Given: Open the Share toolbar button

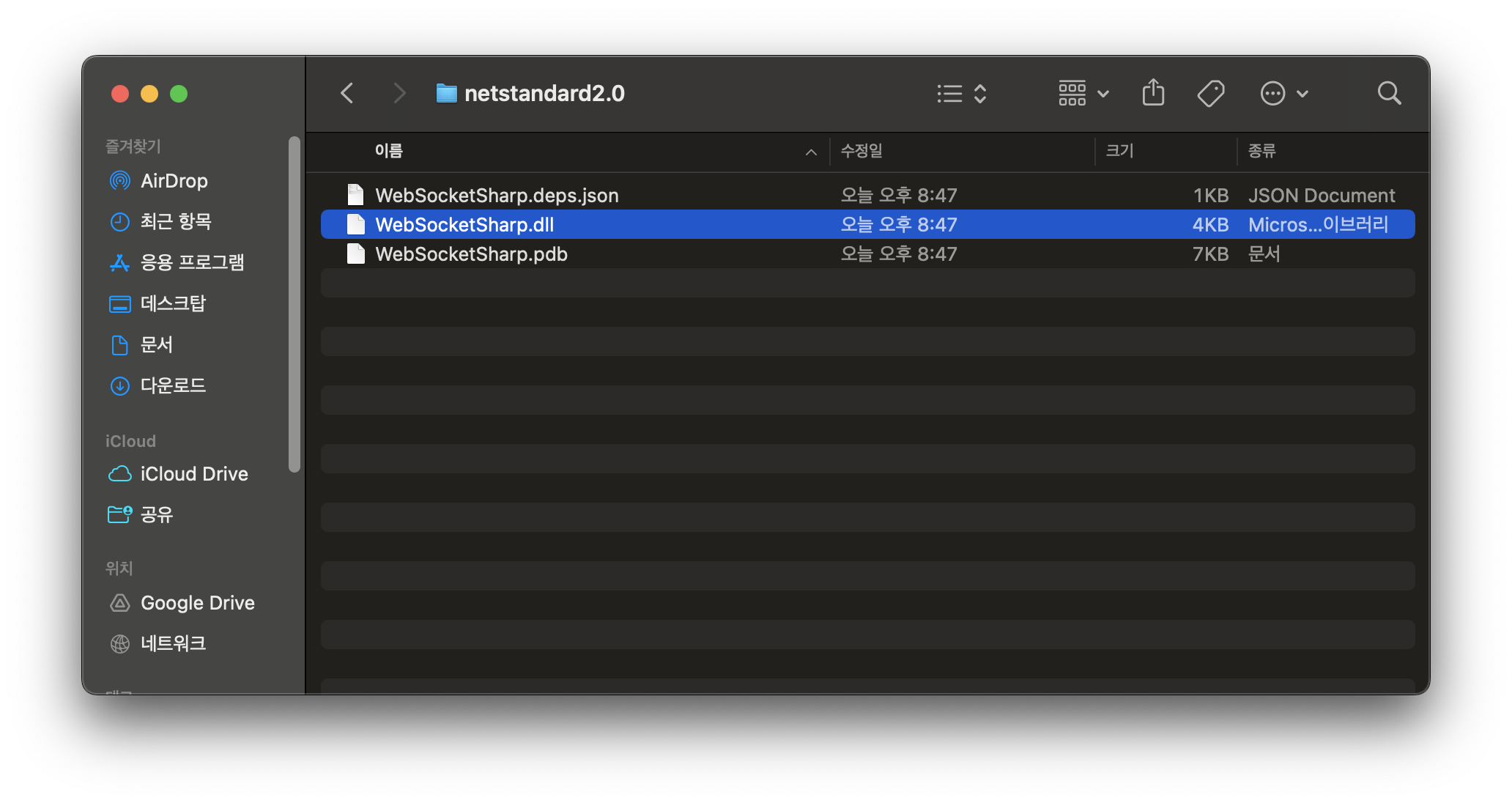Looking at the screenshot, I should coord(1153,93).
